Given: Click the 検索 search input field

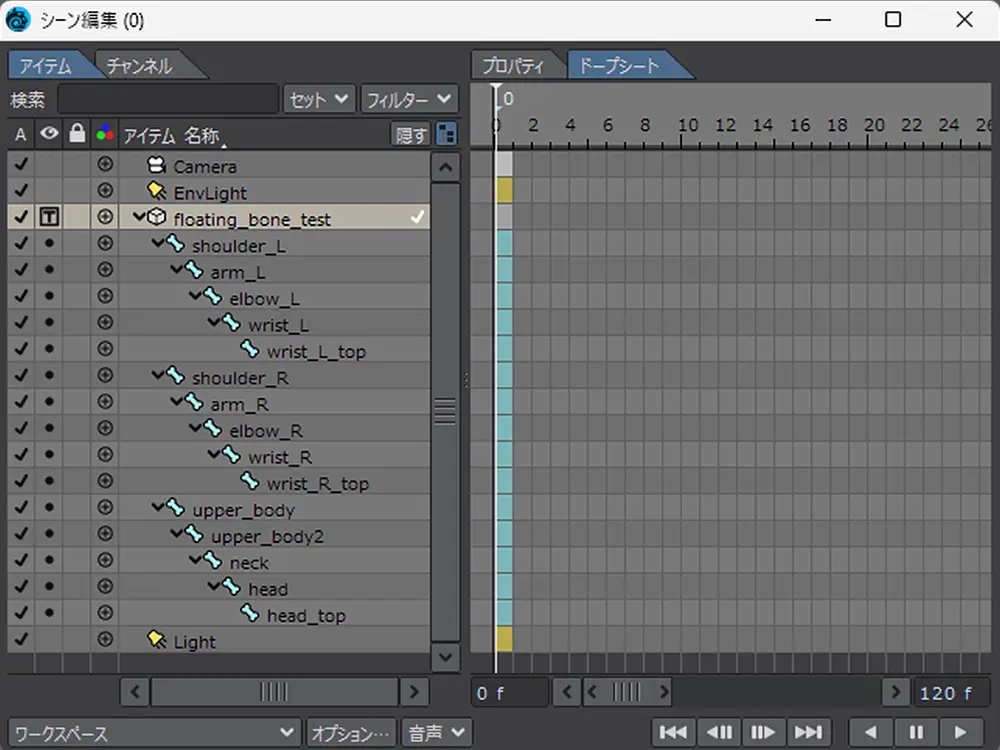Looking at the screenshot, I should tap(167, 100).
